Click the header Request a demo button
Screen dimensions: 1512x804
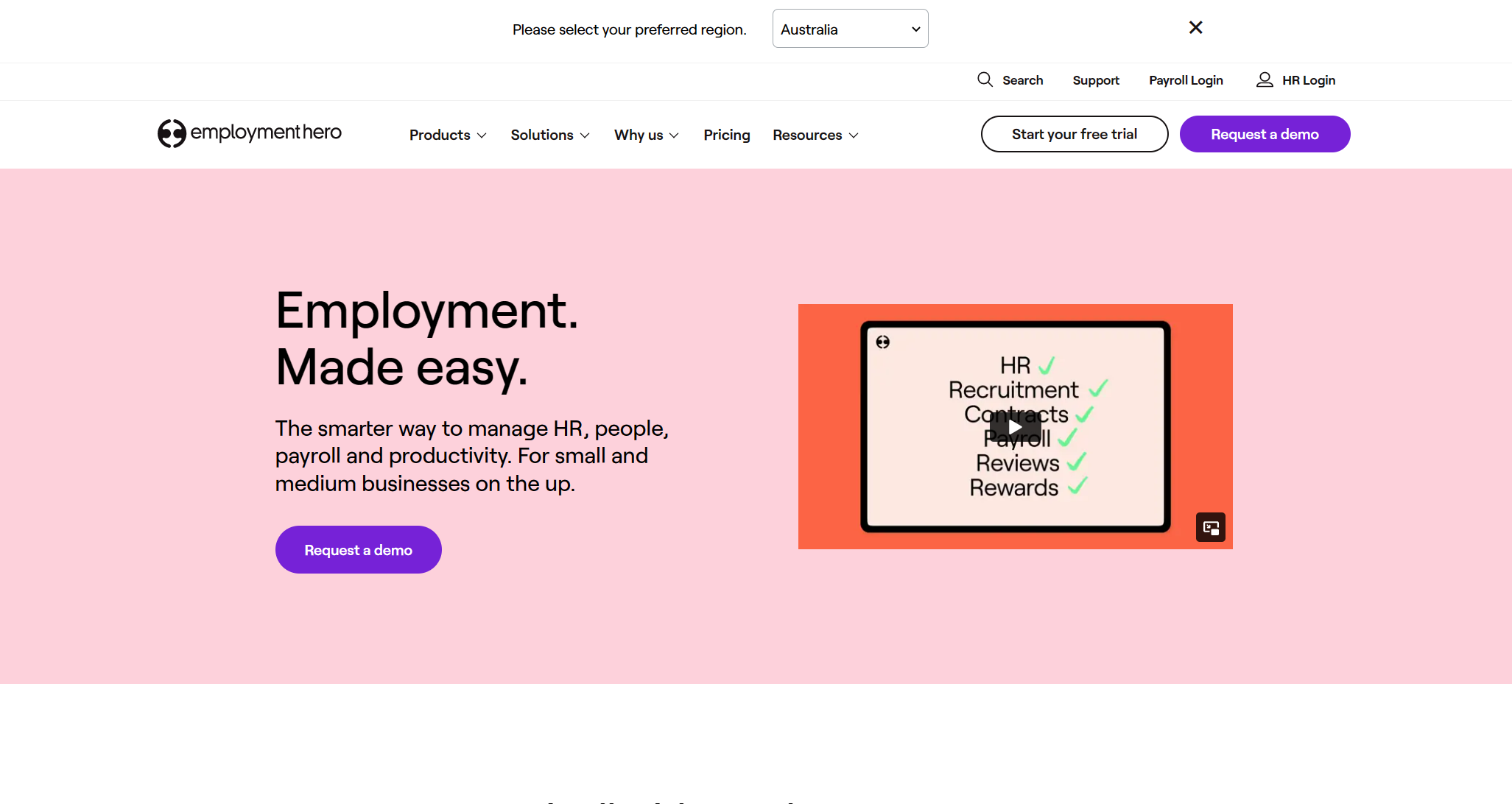[x=1265, y=134]
